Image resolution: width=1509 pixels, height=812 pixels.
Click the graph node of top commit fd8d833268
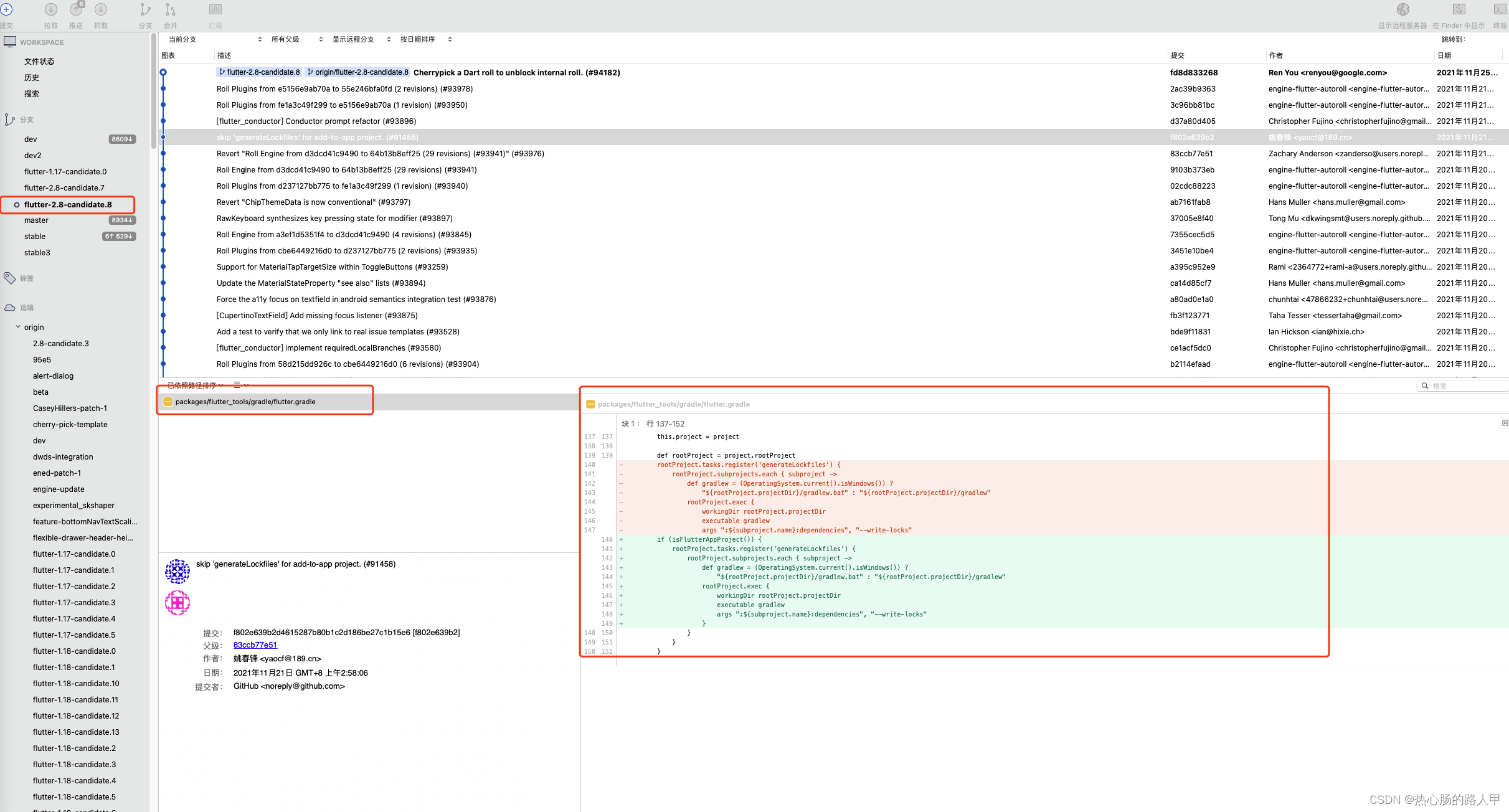click(x=163, y=73)
